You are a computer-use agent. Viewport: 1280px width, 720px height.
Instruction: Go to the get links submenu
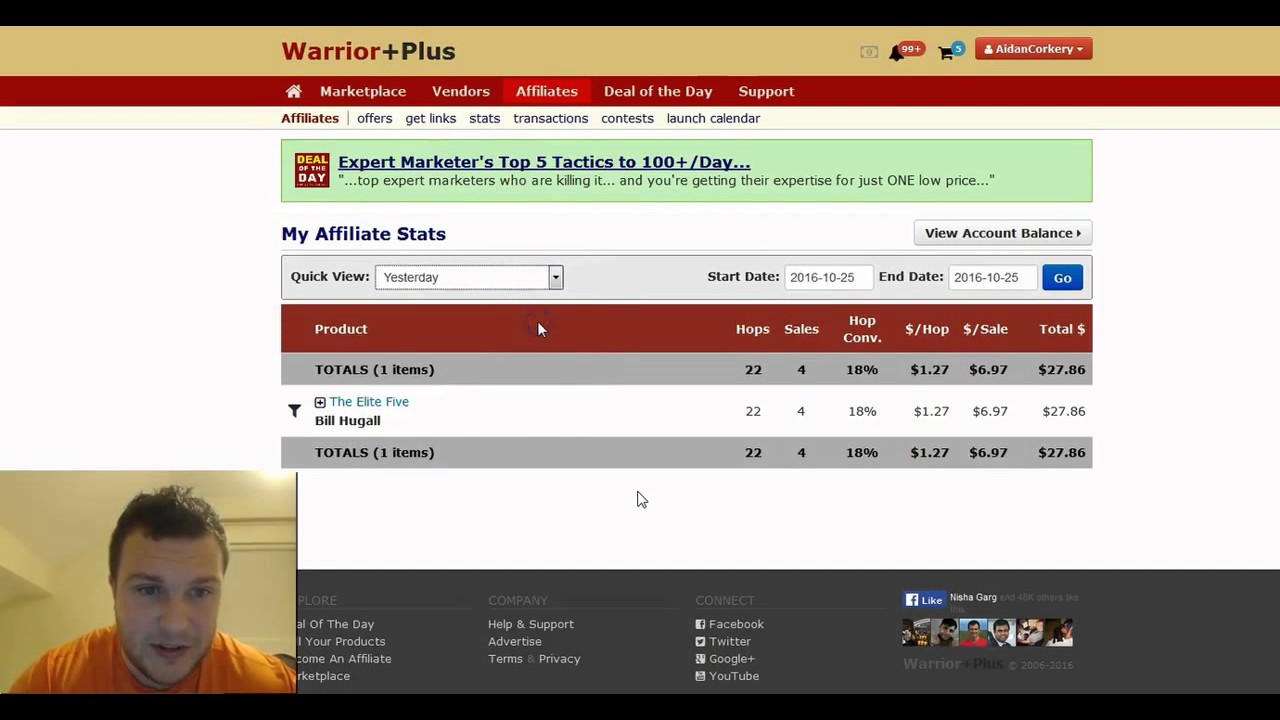[430, 118]
